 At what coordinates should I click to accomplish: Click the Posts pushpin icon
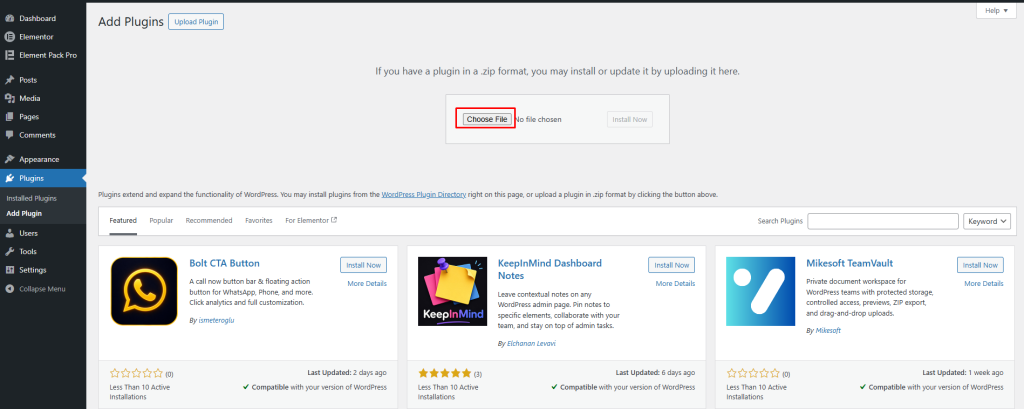[9, 80]
